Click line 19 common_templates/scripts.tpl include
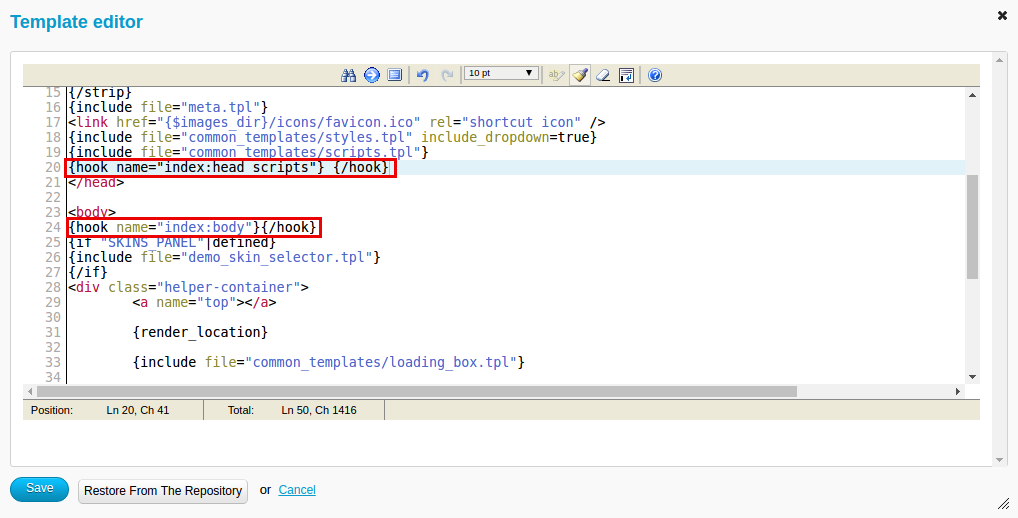 (249, 152)
